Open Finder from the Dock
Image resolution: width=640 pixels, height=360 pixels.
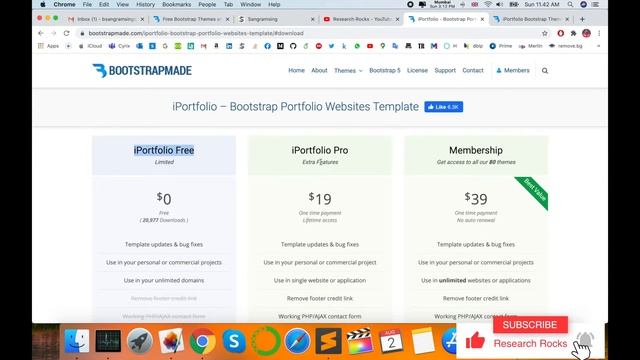[77, 341]
